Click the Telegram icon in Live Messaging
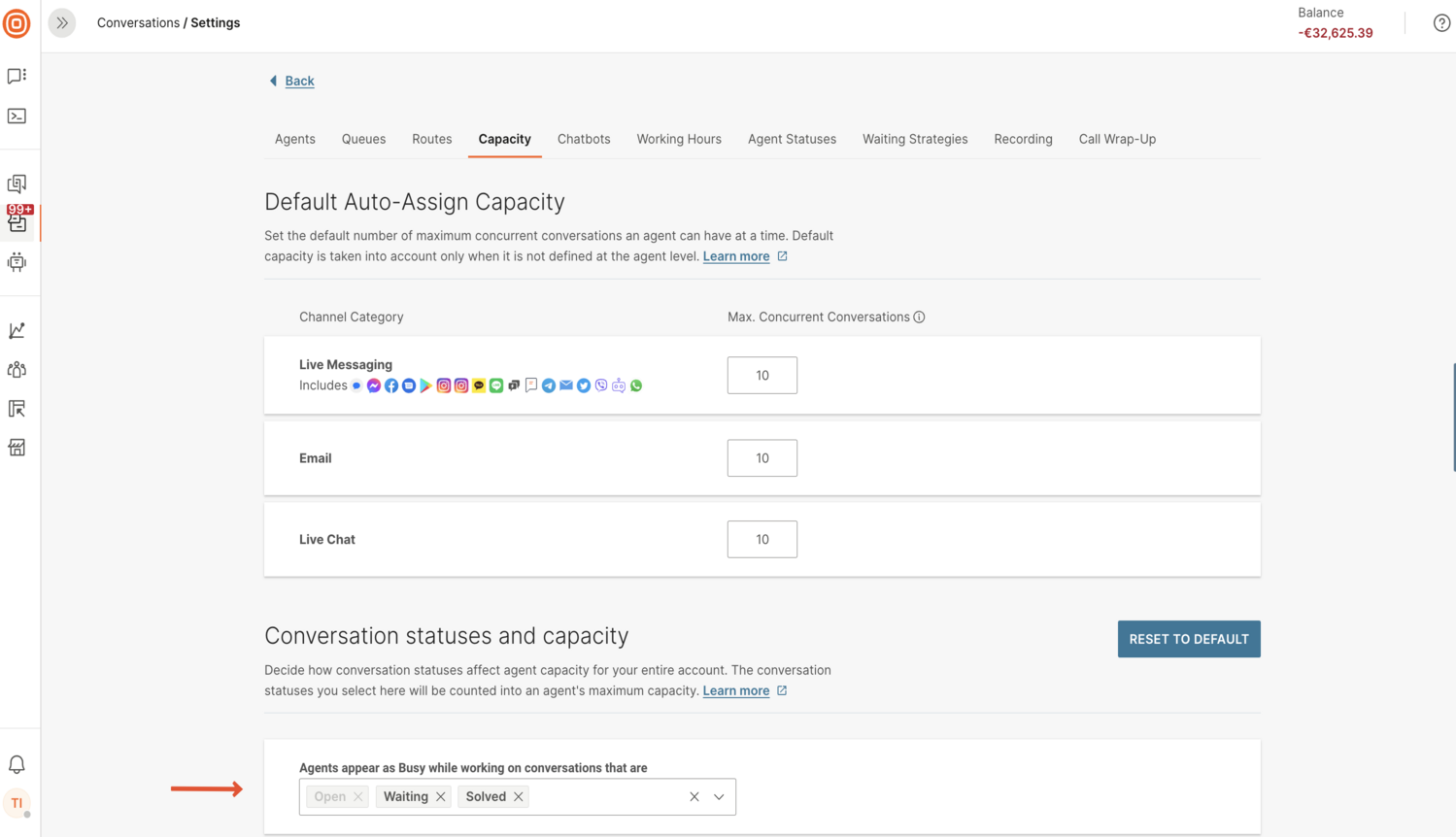This screenshot has height=837, width=1456. coord(549,385)
